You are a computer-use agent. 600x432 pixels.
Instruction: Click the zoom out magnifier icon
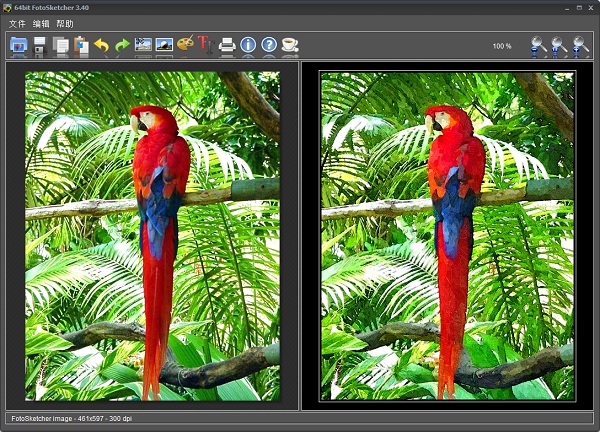click(539, 46)
